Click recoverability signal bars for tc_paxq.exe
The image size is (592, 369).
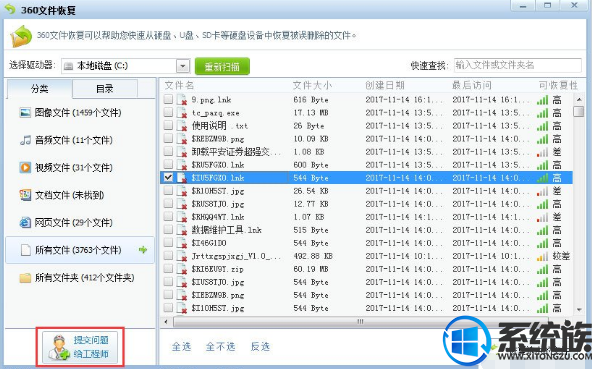pos(542,113)
